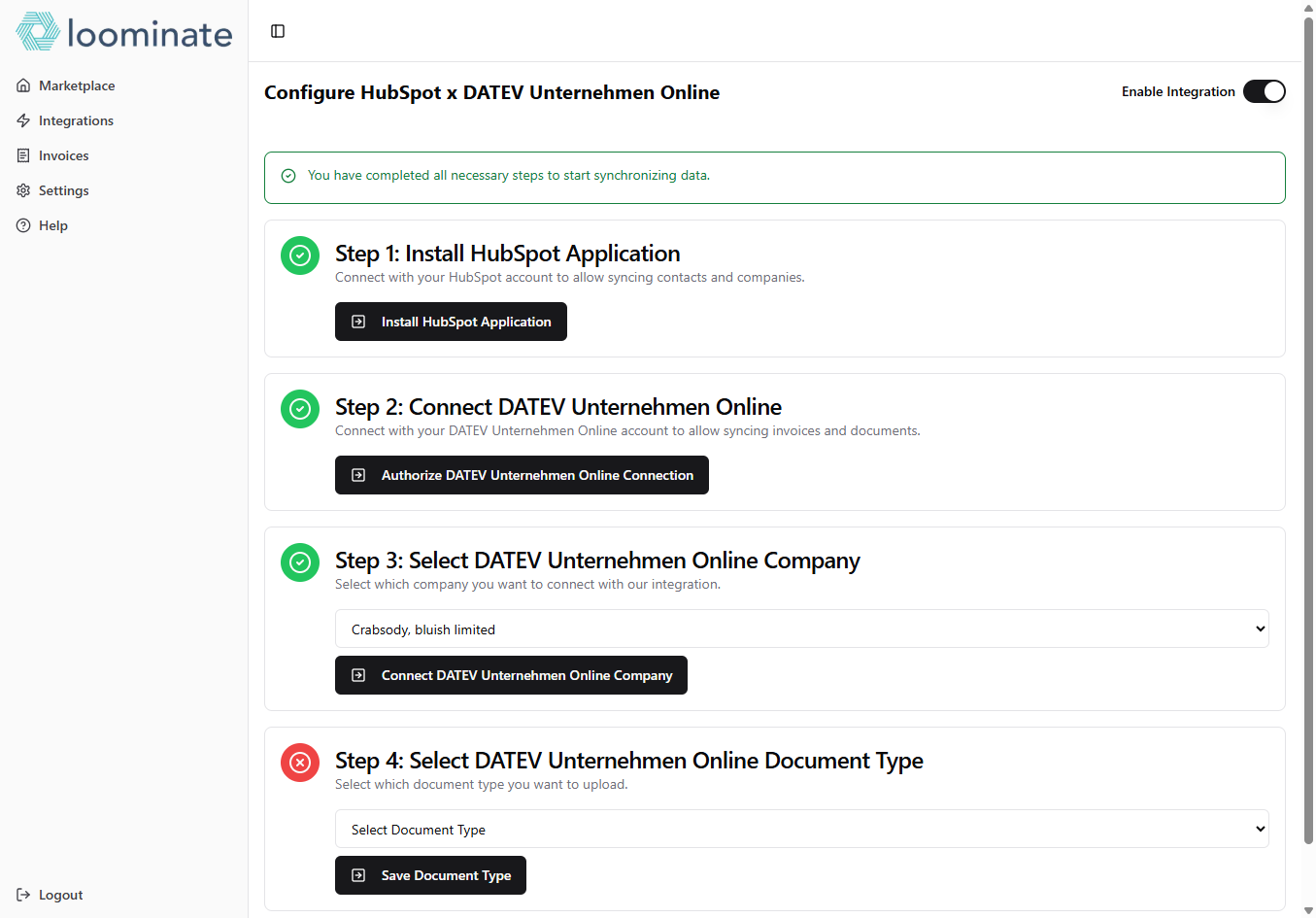Click the Help question mark icon
The image size is (1316, 918).
pos(23,225)
